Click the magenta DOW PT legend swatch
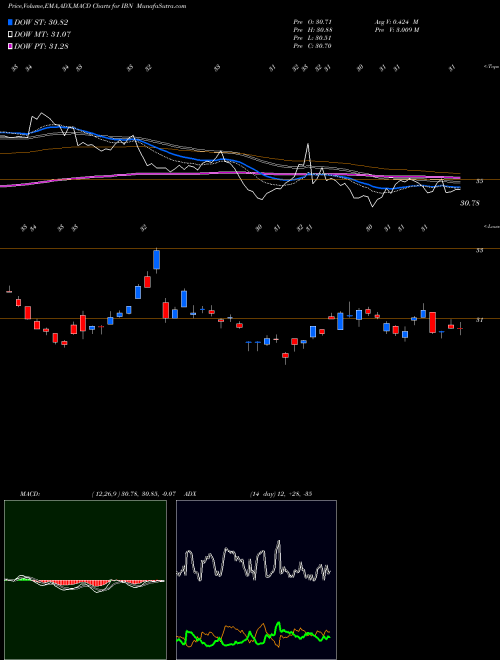500x660 pixels. pyautogui.click(x=11, y=46)
